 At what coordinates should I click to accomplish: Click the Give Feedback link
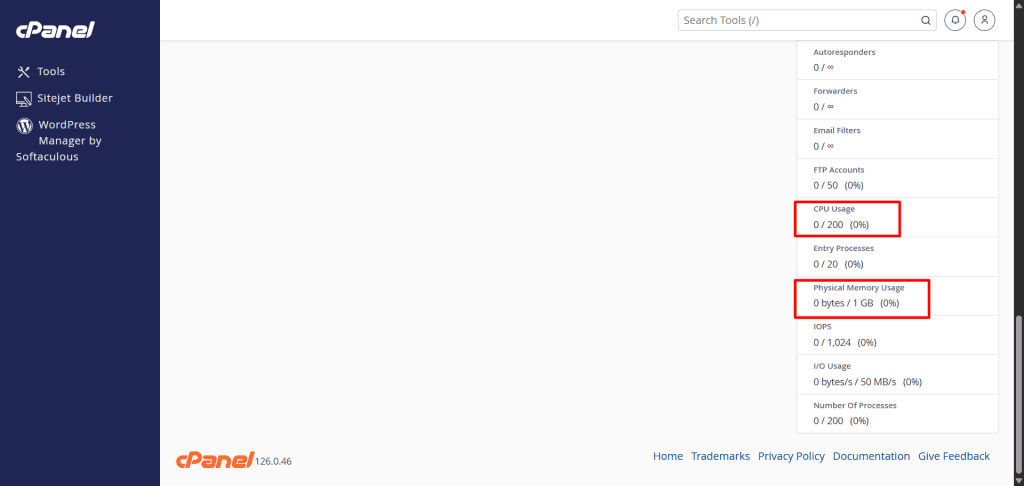coord(954,456)
